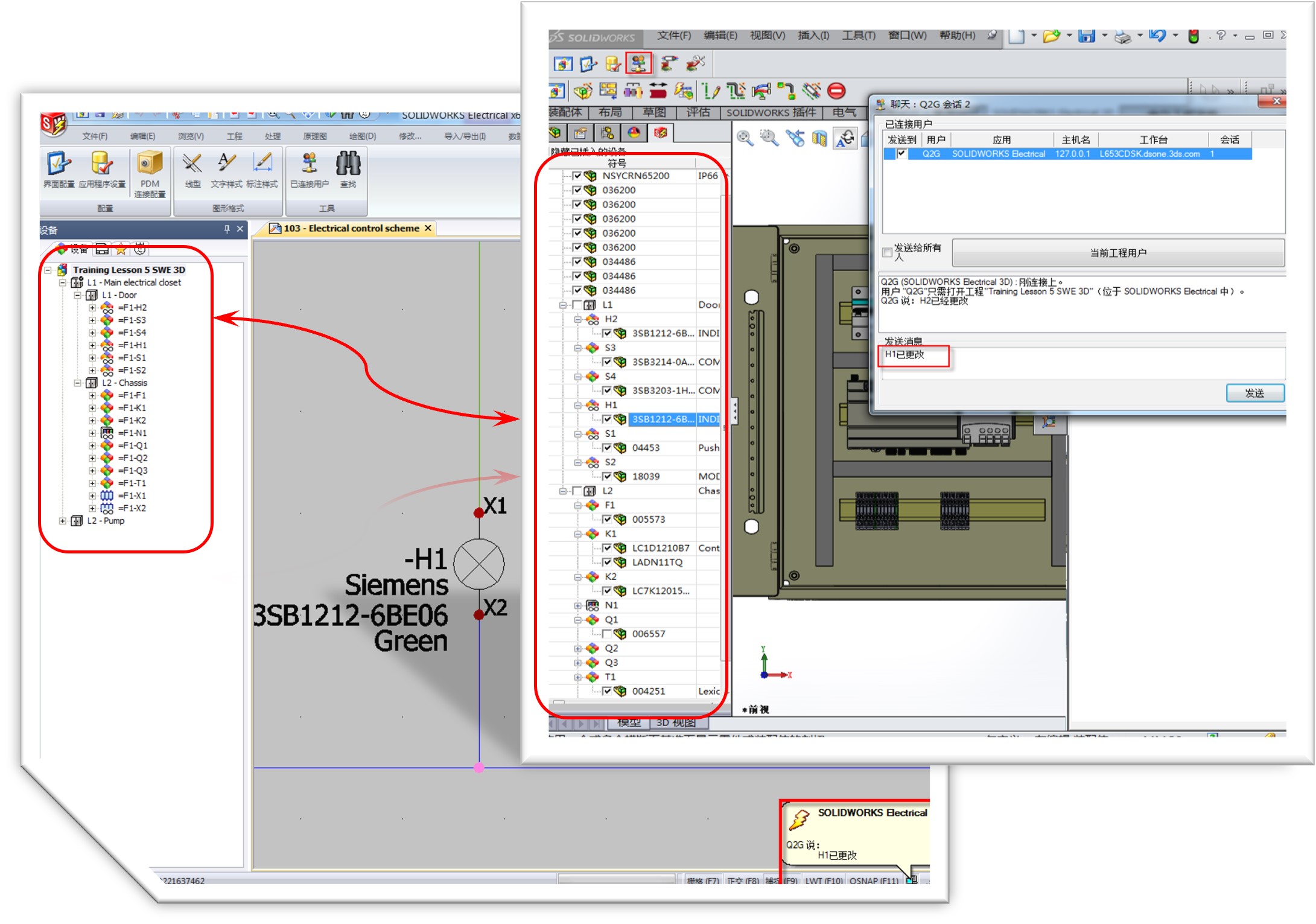1316x924 pixels.
Task: Select the highlighted 3SB1212-6B... row under H1
Action: [674, 419]
